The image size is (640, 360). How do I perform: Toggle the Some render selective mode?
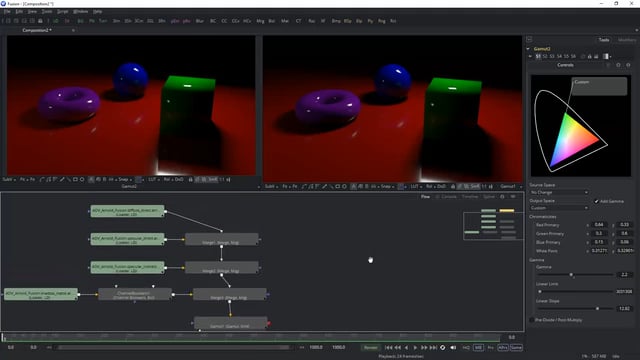pos(516,347)
